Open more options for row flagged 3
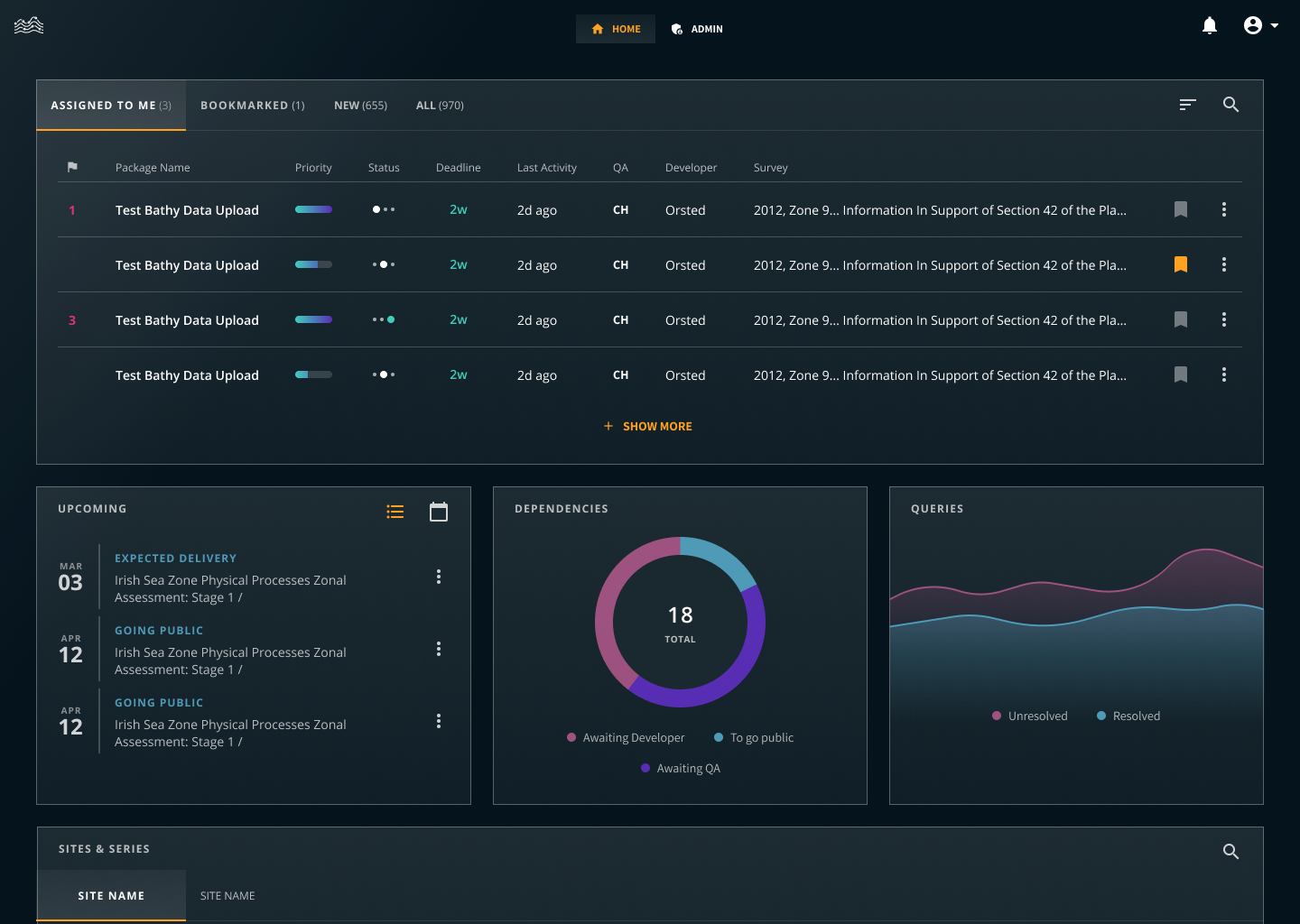1300x924 pixels. (x=1224, y=319)
